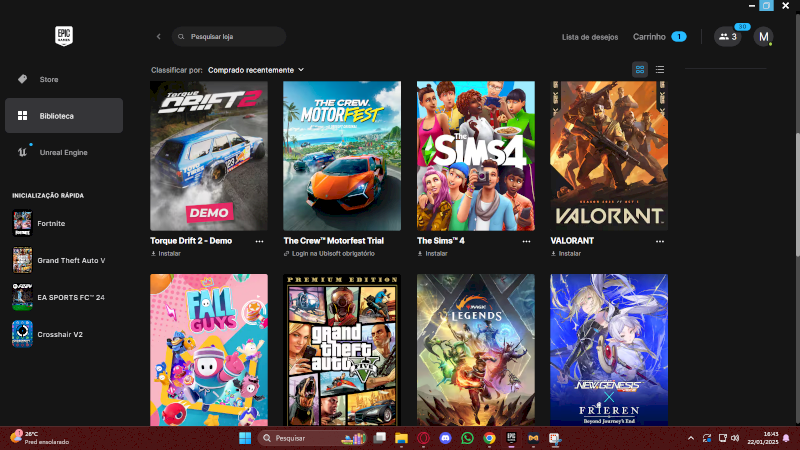Open the volume control in the tray
The height and width of the screenshot is (450, 800).
[735, 438]
